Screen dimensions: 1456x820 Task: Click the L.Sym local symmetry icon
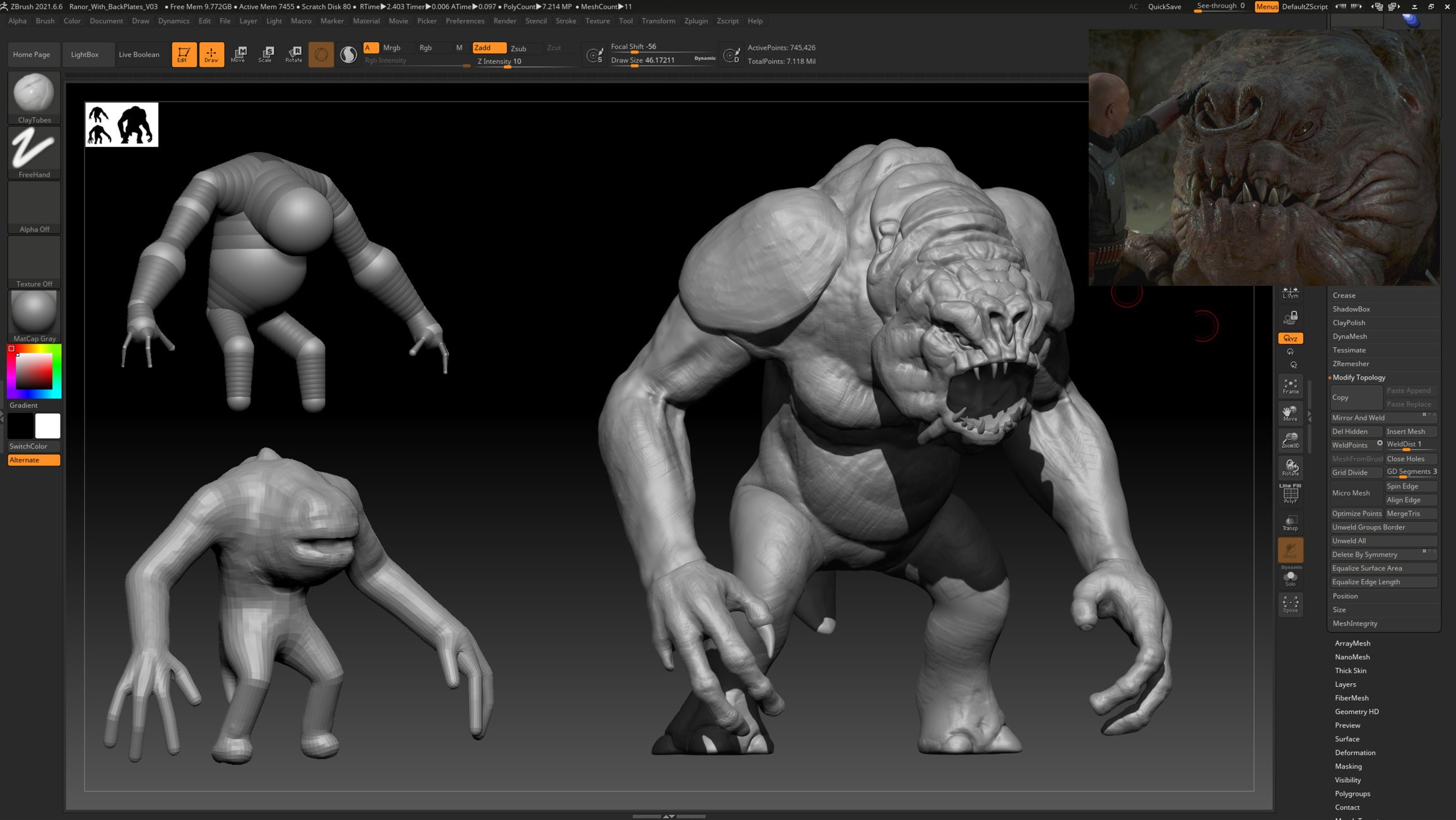pyautogui.click(x=1291, y=293)
